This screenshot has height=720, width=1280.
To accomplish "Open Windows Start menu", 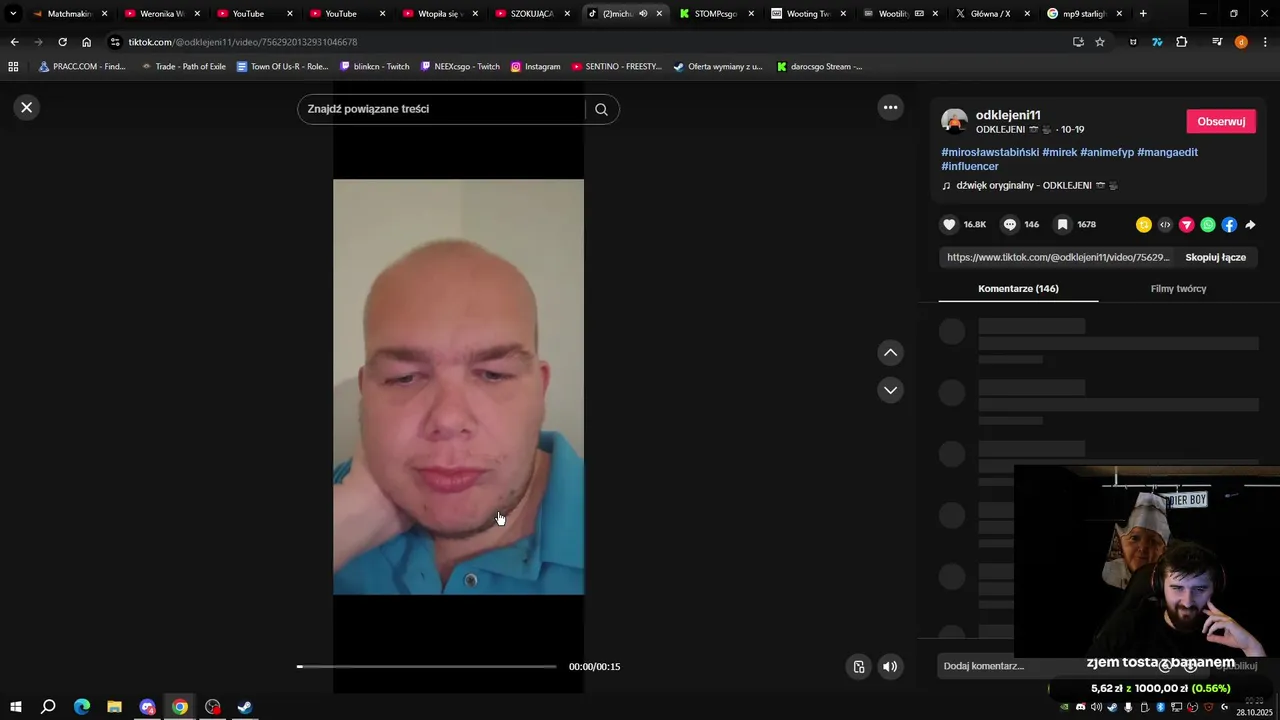I will pyautogui.click(x=15, y=707).
